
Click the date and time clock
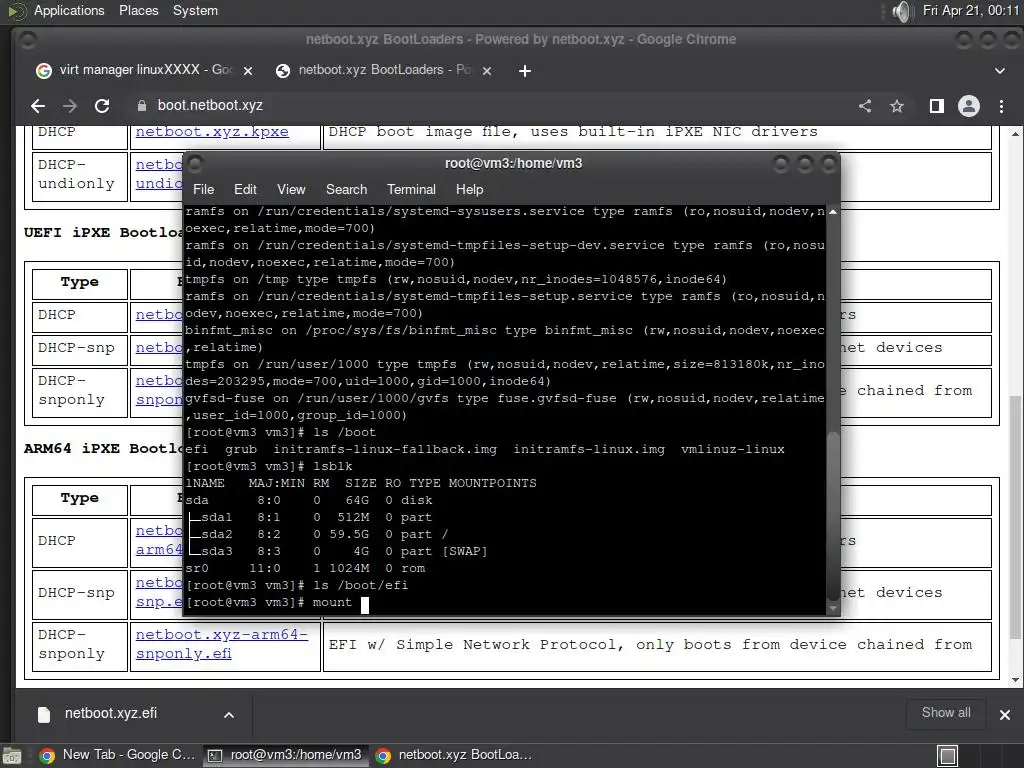(x=970, y=10)
